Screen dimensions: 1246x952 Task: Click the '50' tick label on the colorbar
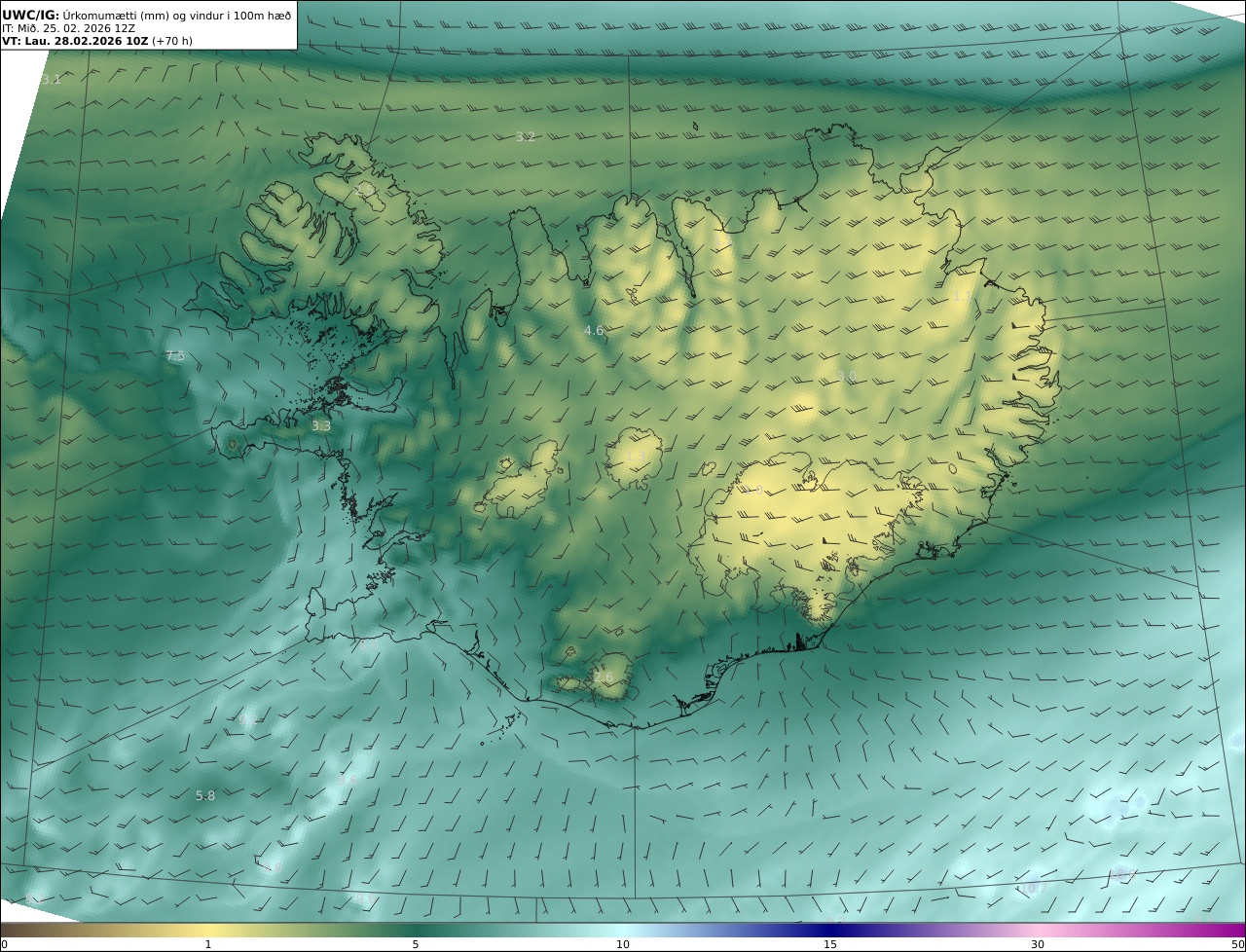click(1238, 944)
